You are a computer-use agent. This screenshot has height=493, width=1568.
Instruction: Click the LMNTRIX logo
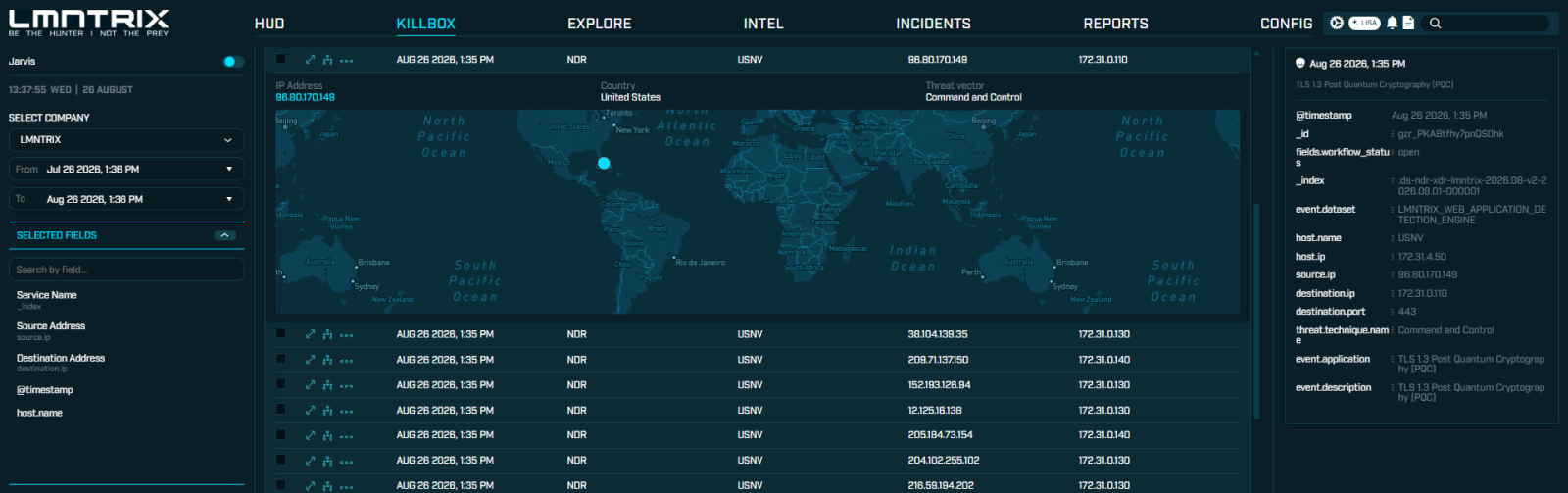click(x=89, y=23)
